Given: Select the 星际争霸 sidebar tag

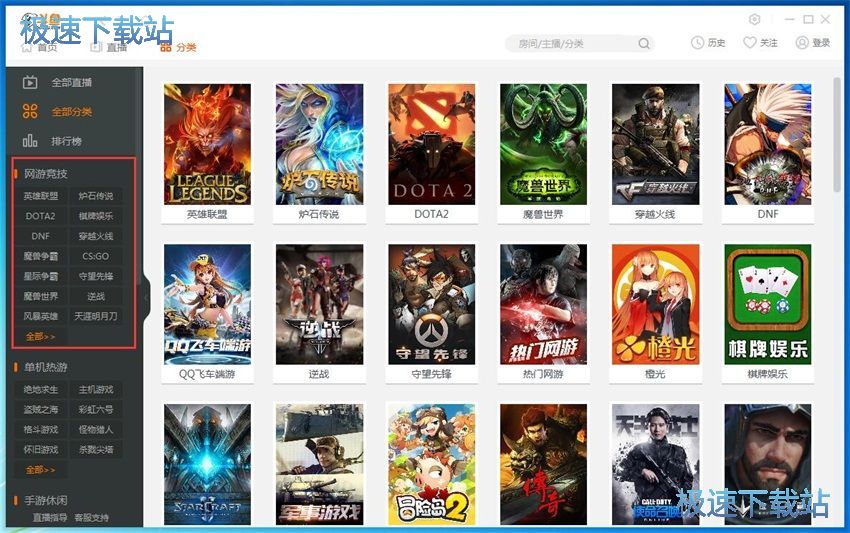Looking at the screenshot, I should tap(41, 276).
